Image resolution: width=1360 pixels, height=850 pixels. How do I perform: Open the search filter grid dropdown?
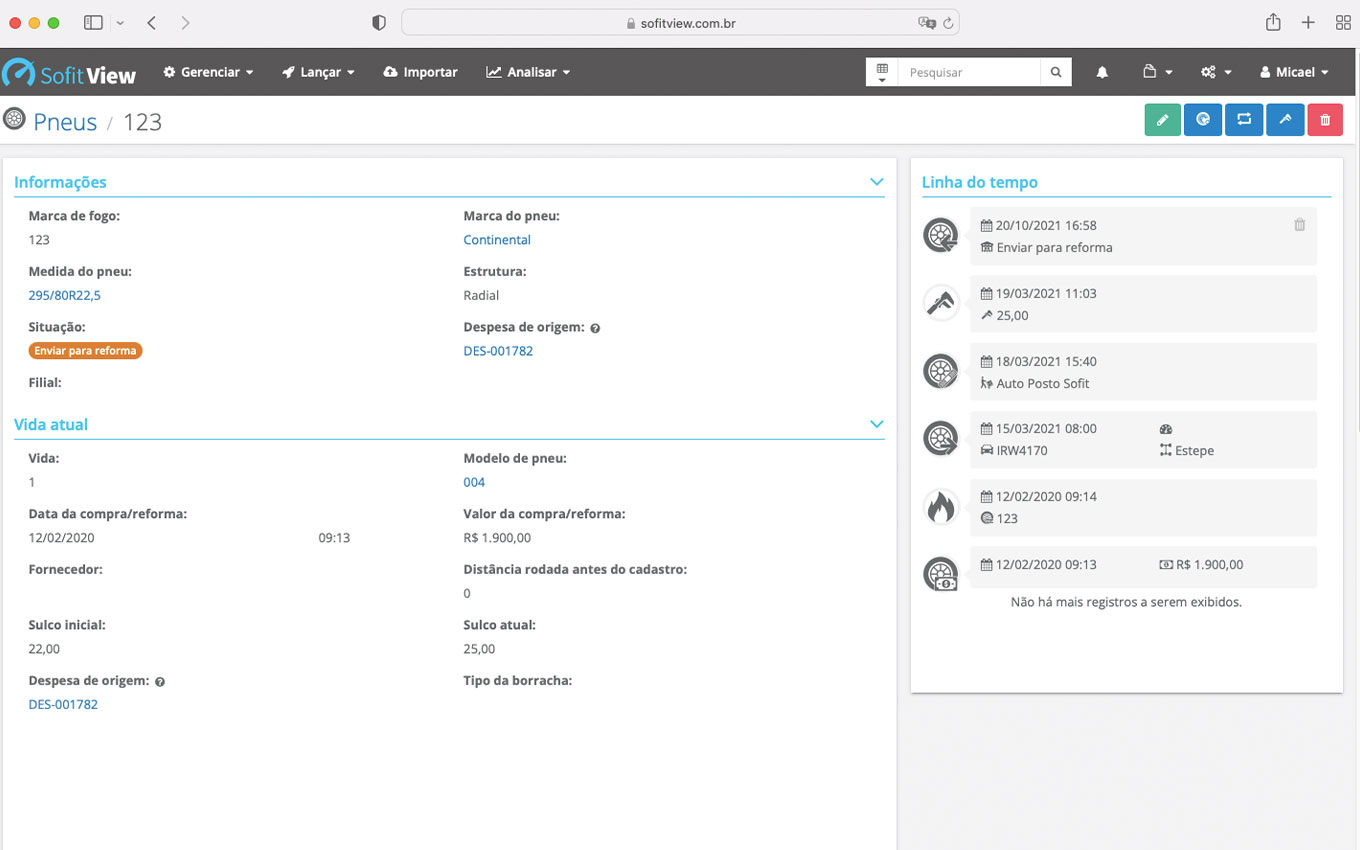point(882,72)
